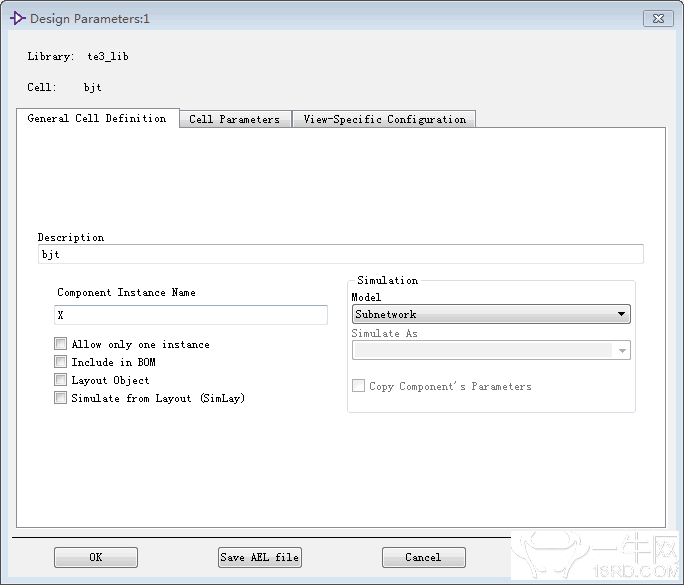Enable Simulate from Layout (SimLay)
Viewport: 684px width, 585px height.
click(x=61, y=397)
